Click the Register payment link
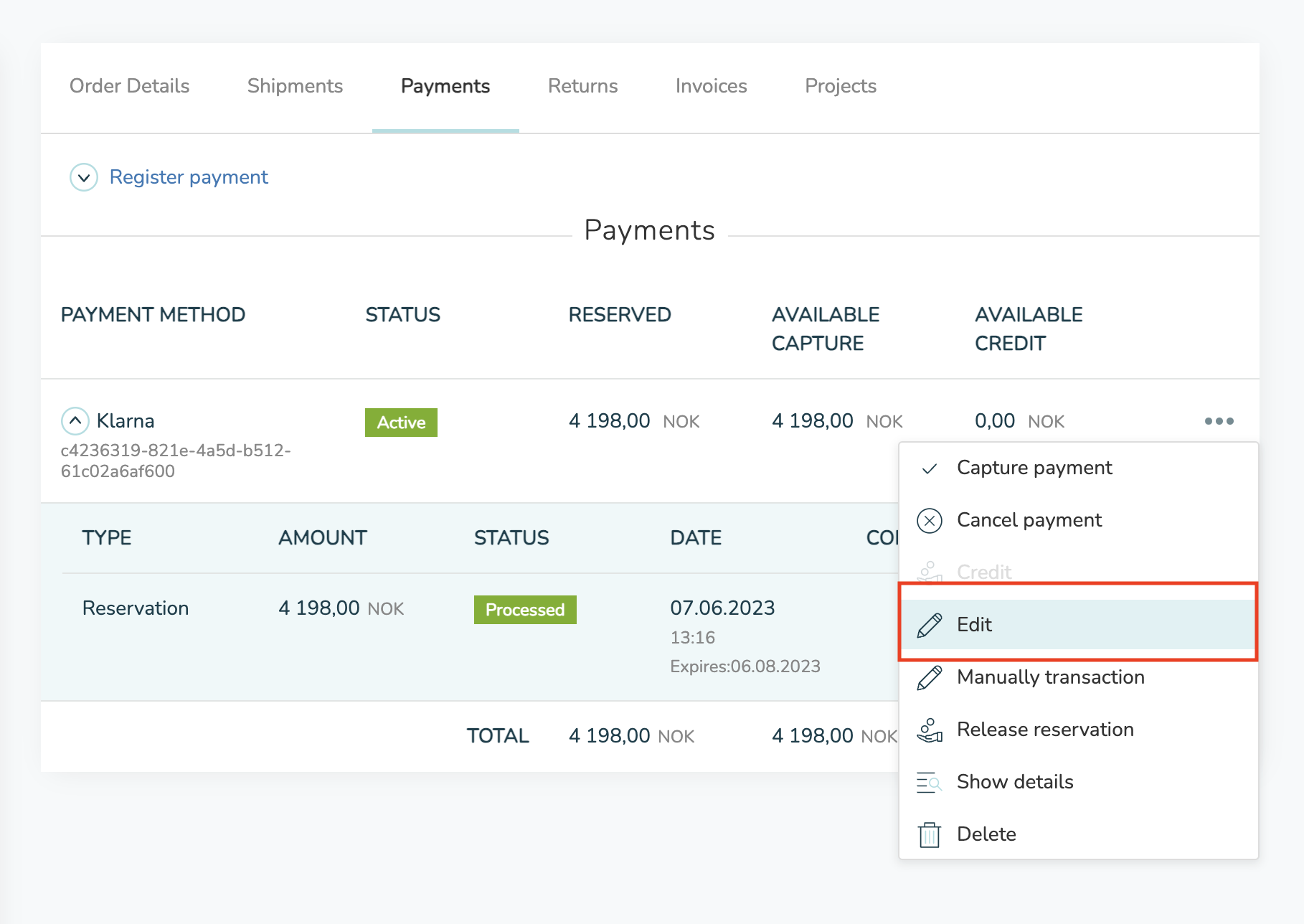Image resolution: width=1304 pixels, height=924 pixels. 189,177
